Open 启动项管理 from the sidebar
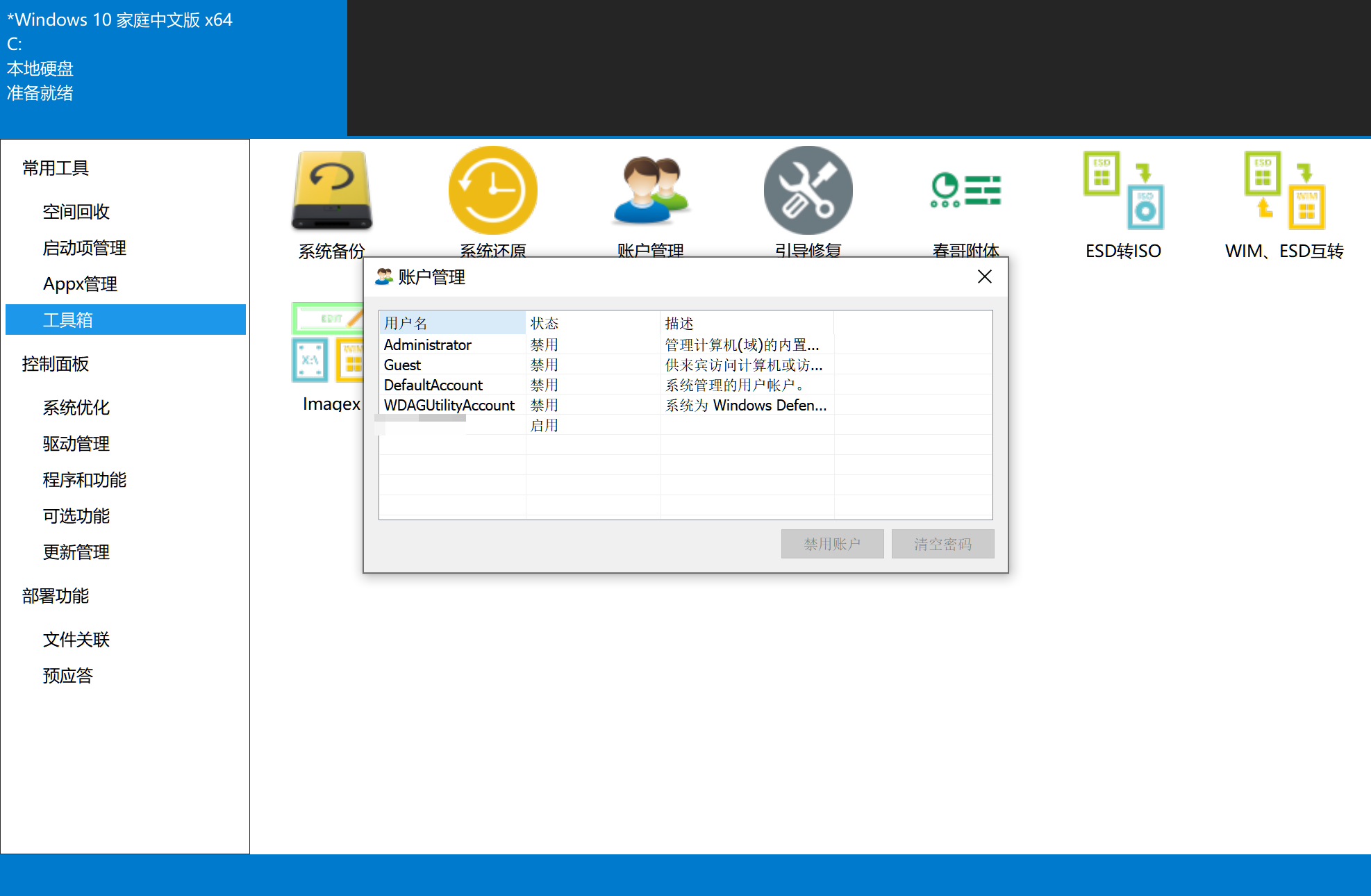 [x=85, y=248]
